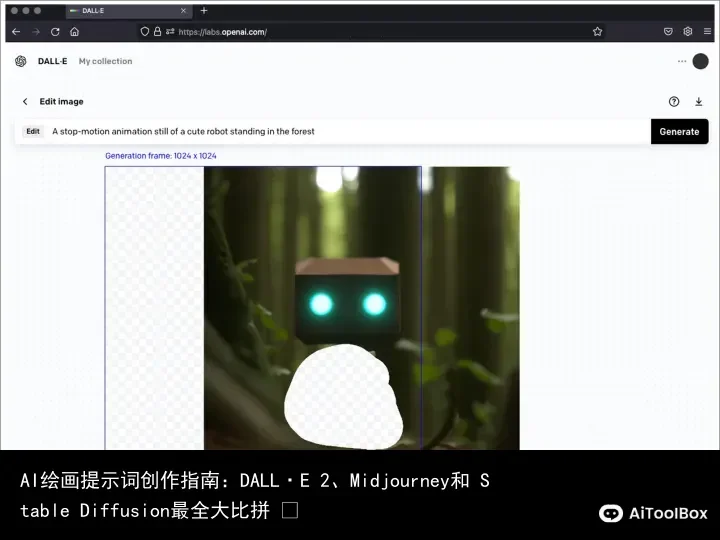This screenshot has height=540, width=720.
Task: Click the Edit label badge
Action: [33, 131]
